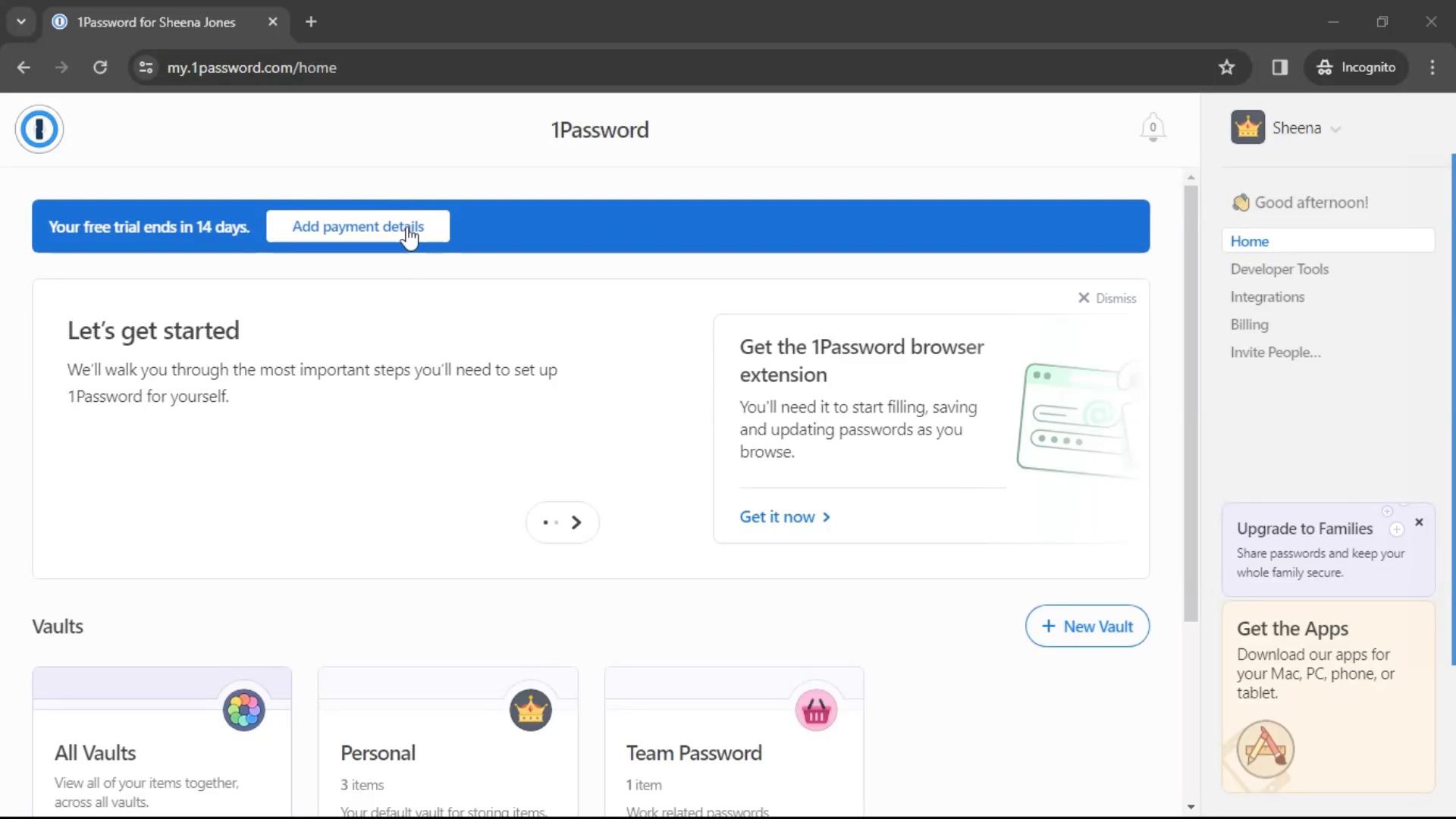Click the Sheena account crown icon
Image resolution: width=1456 pixels, height=819 pixels.
point(1248,127)
